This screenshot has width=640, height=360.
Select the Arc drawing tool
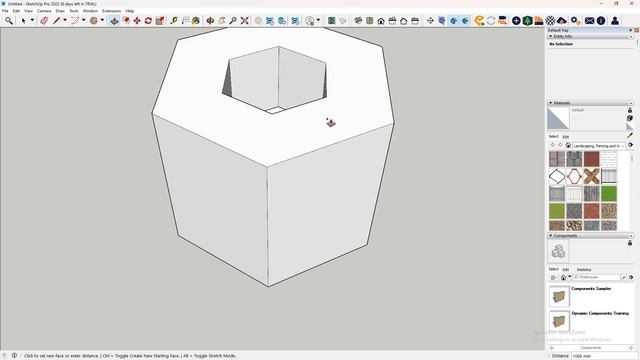point(75,20)
